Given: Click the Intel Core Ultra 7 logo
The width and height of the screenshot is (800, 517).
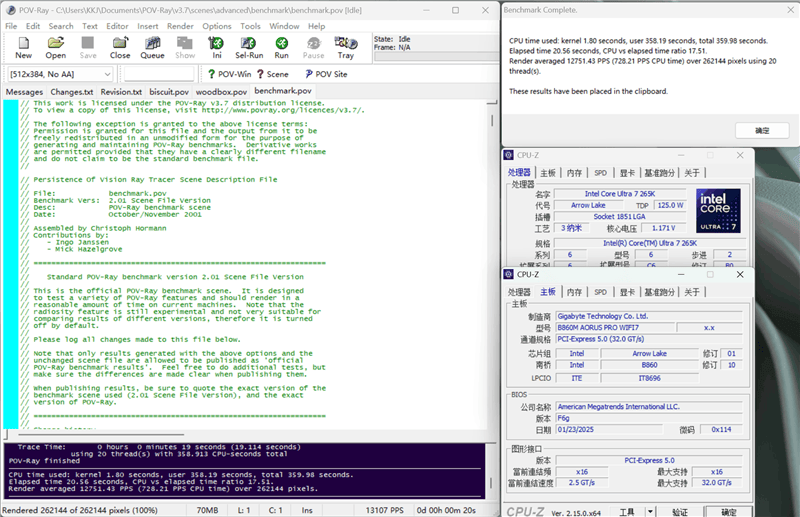Looking at the screenshot, I should pos(718,211).
